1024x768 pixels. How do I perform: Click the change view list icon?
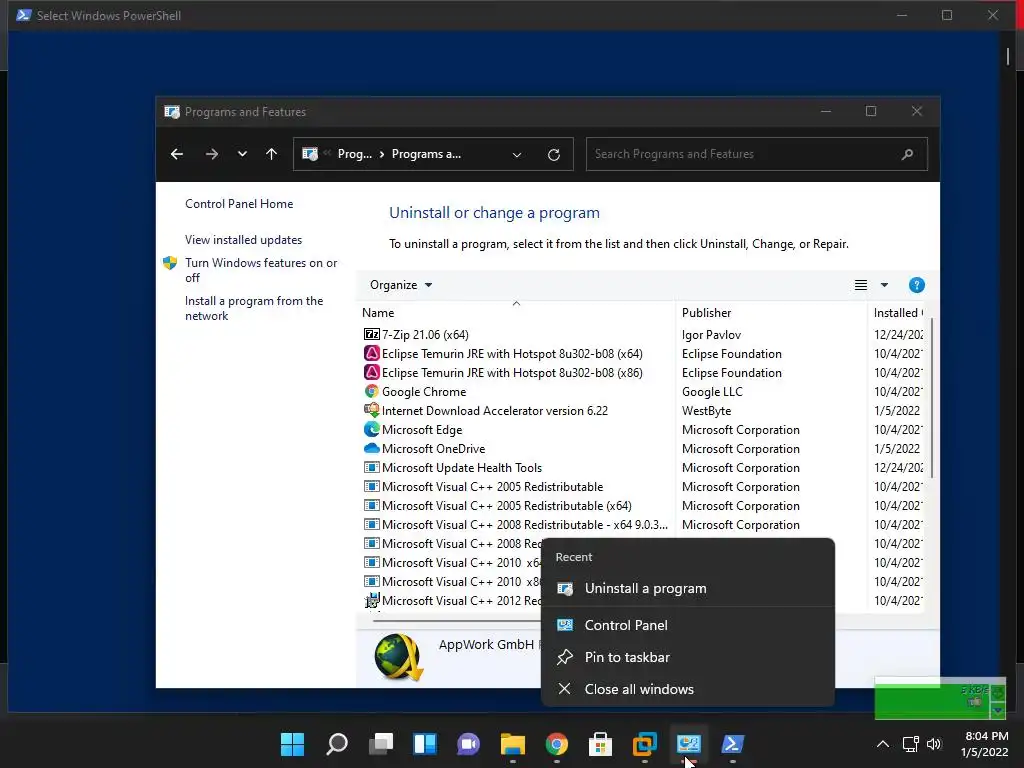(861, 285)
